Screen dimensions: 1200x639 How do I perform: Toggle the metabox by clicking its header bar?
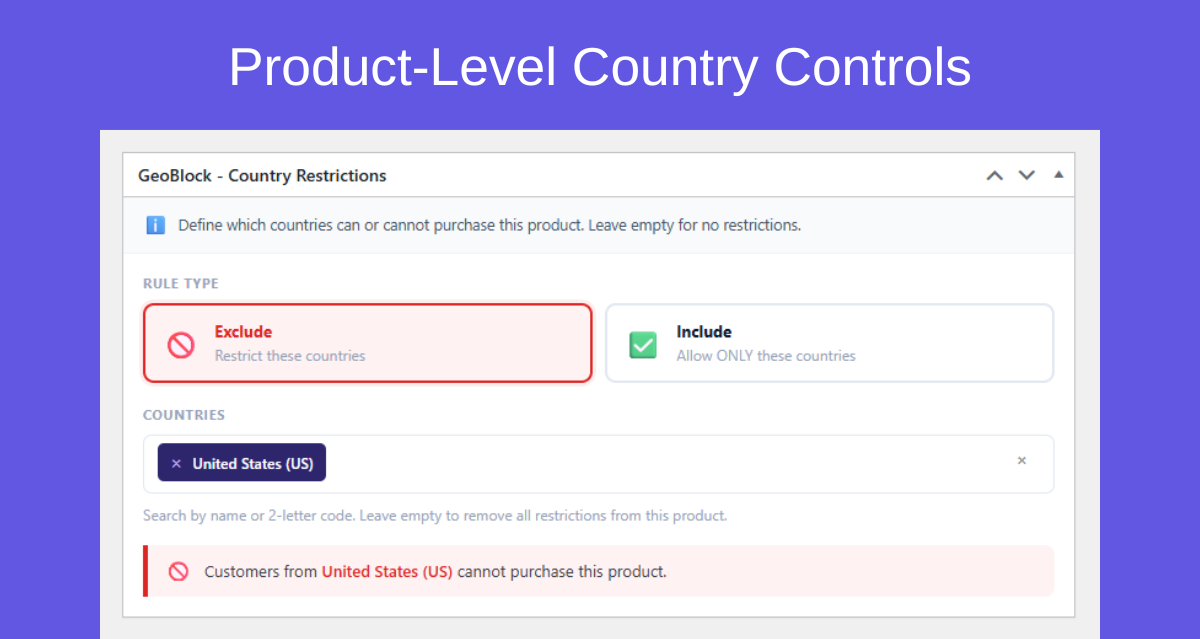pyautogui.click(x=600, y=175)
